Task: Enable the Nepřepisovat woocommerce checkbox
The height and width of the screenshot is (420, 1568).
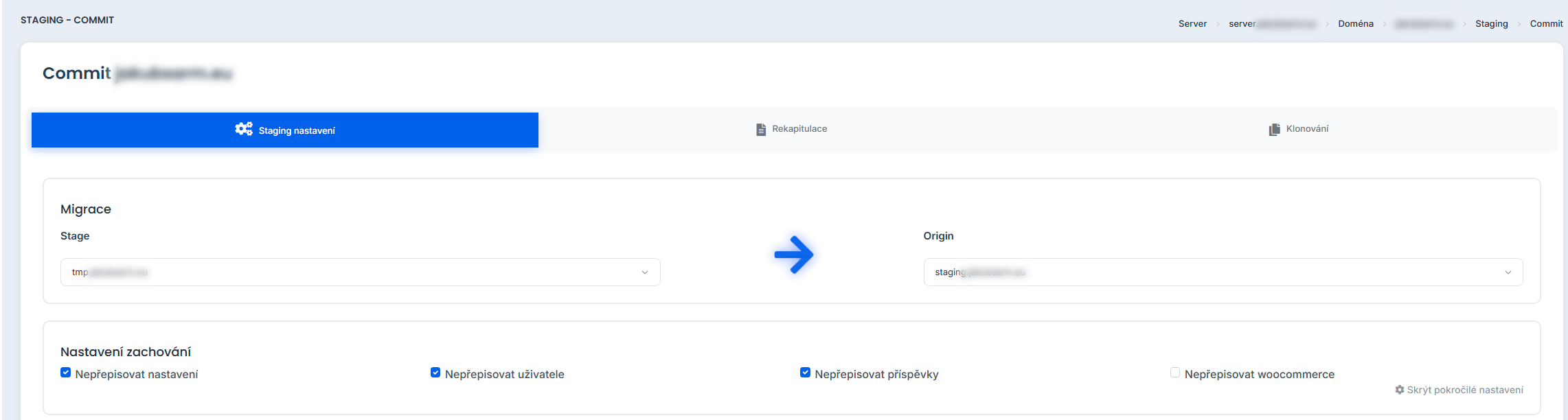Action: click(x=1175, y=373)
